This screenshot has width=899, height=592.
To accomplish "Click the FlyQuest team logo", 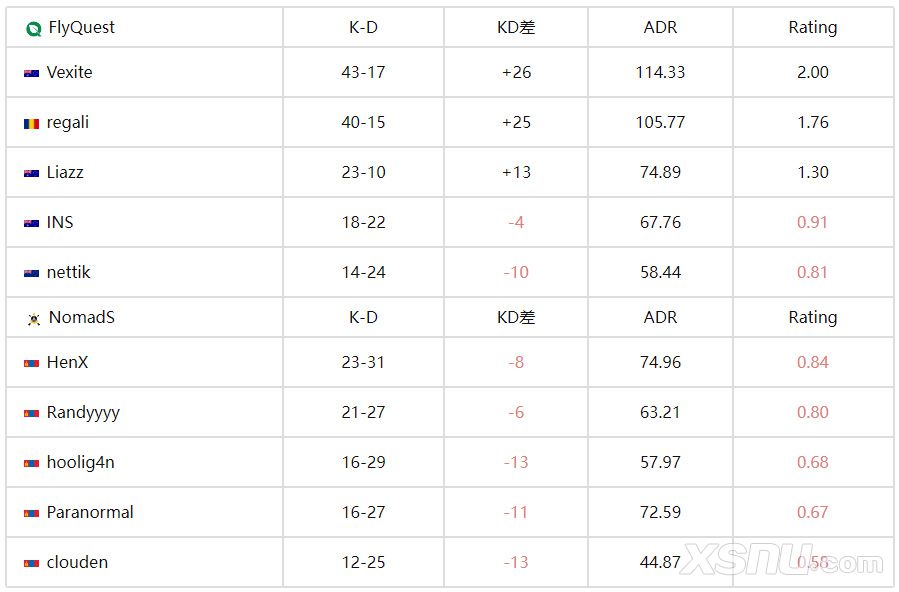I will coord(33,28).
